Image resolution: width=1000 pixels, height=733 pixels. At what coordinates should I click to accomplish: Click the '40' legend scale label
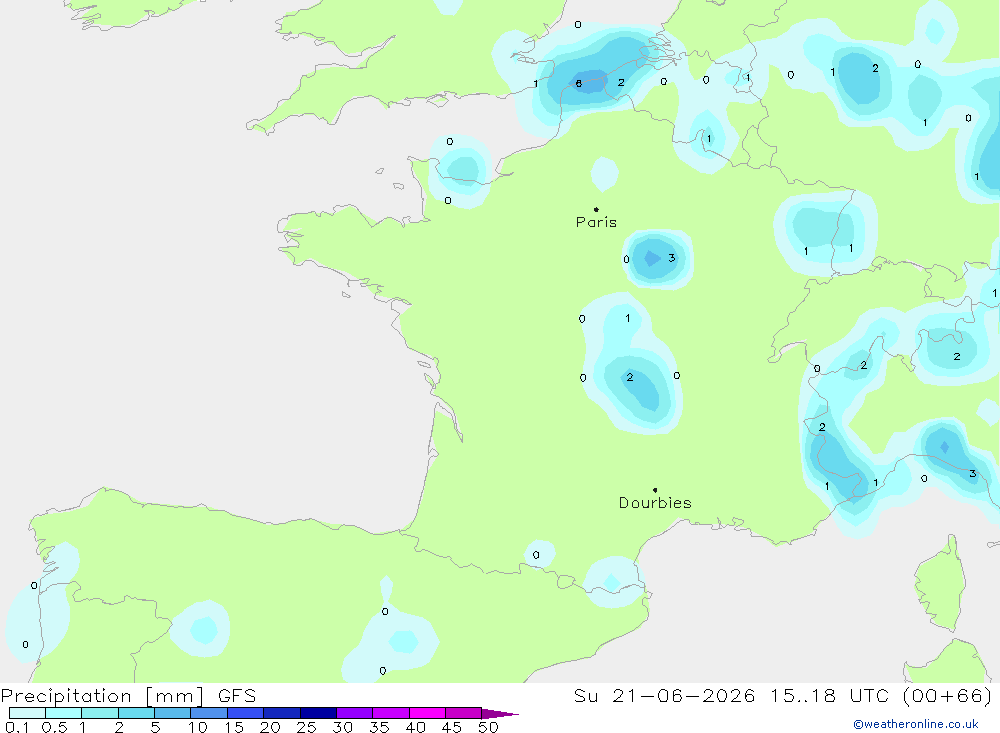(x=415, y=727)
